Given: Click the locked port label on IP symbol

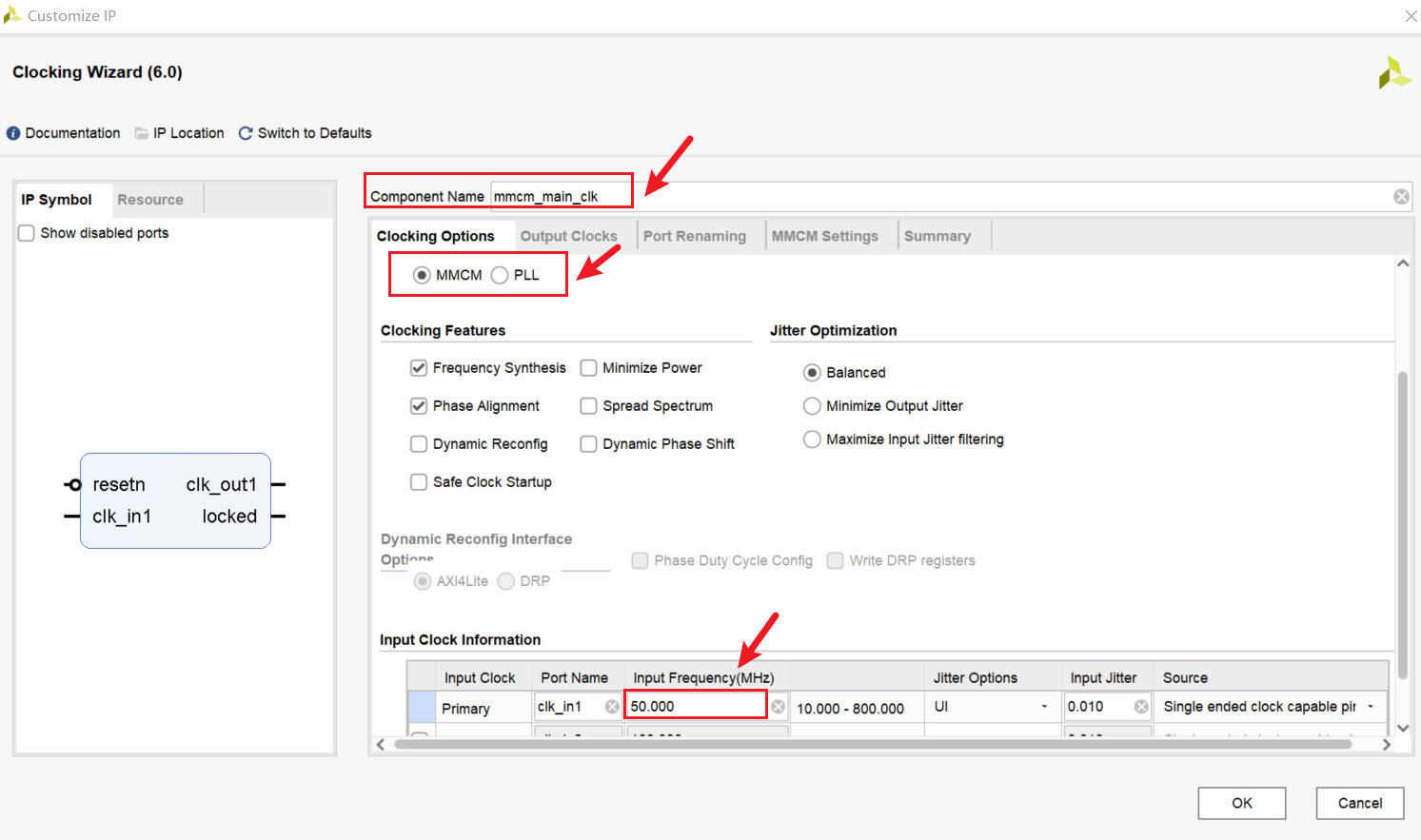Looking at the screenshot, I should (x=229, y=517).
